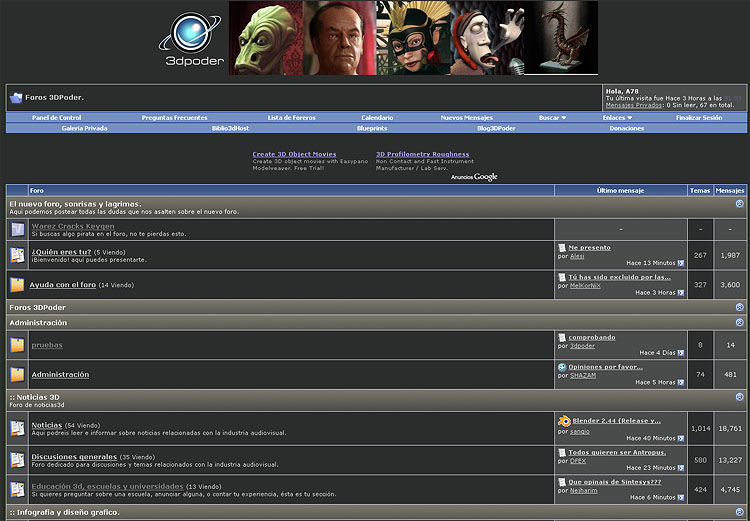The image size is (750, 521).
Task: Open the Buscar dropdown menu
Action: point(552,118)
